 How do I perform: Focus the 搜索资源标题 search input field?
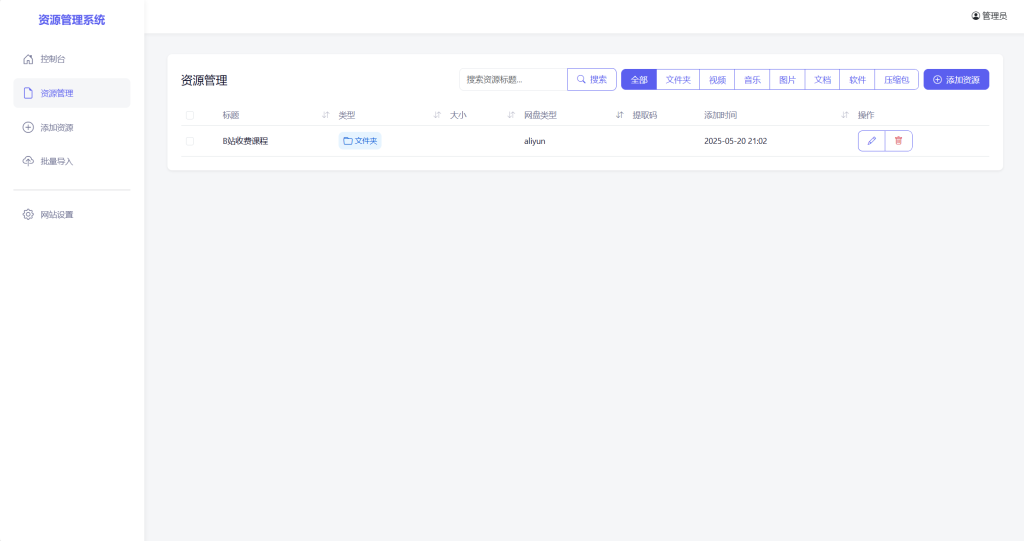point(513,80)
